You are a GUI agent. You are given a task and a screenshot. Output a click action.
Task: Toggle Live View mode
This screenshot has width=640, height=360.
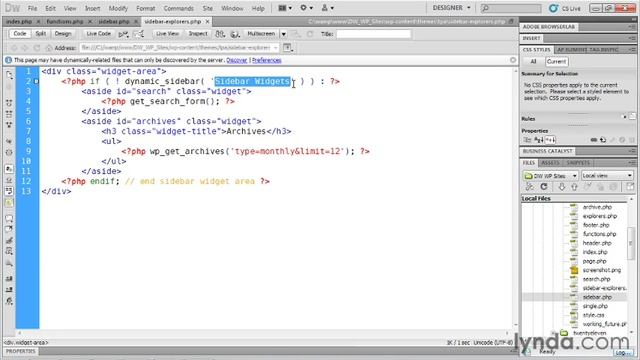pyautogui.click(x=167, y=34)
